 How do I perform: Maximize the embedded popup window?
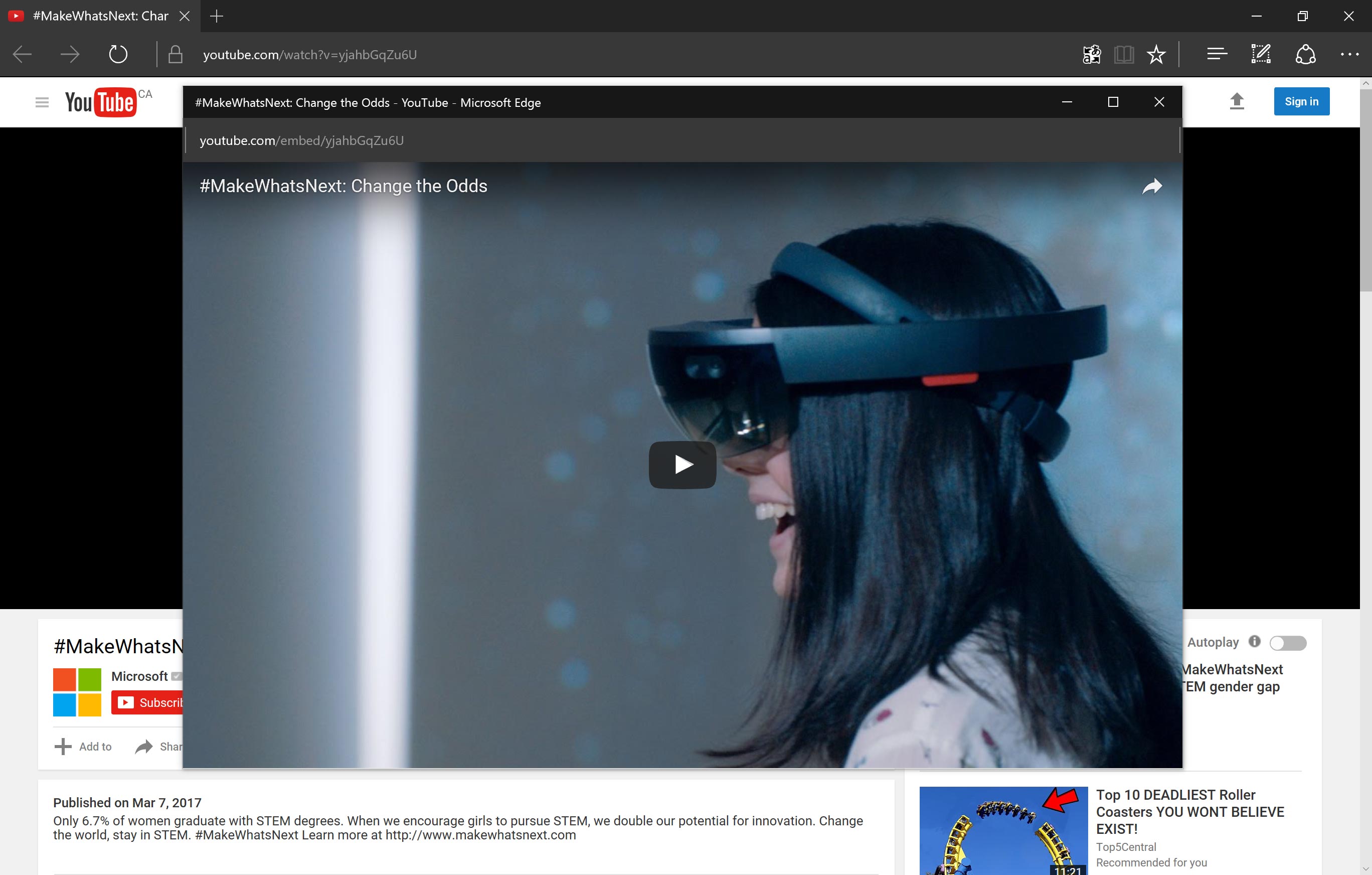[1113, 102]
